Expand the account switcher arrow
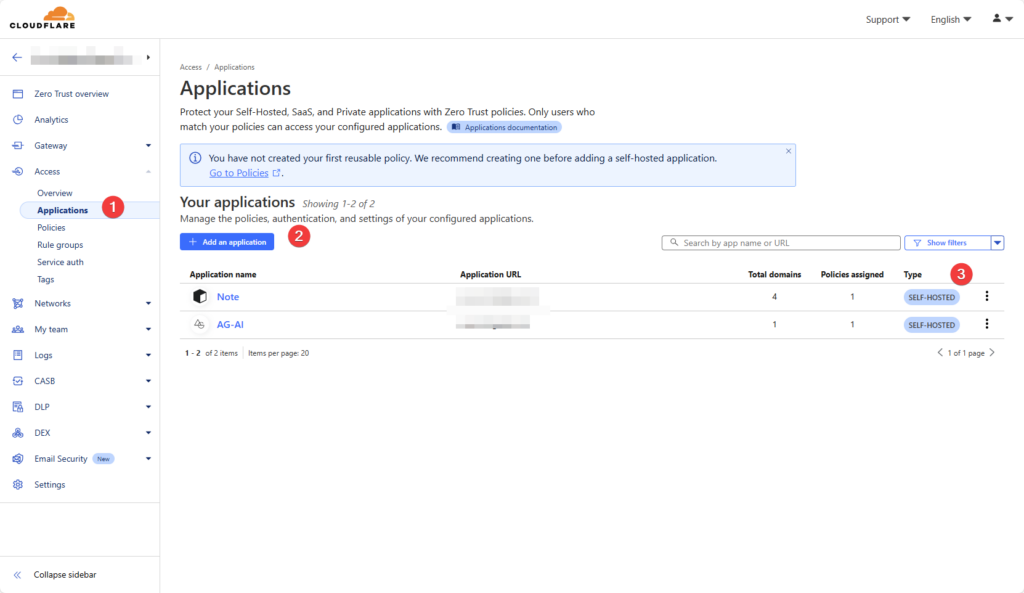Viewport: 1024px width, 593px height. click(x=148, y=57)
